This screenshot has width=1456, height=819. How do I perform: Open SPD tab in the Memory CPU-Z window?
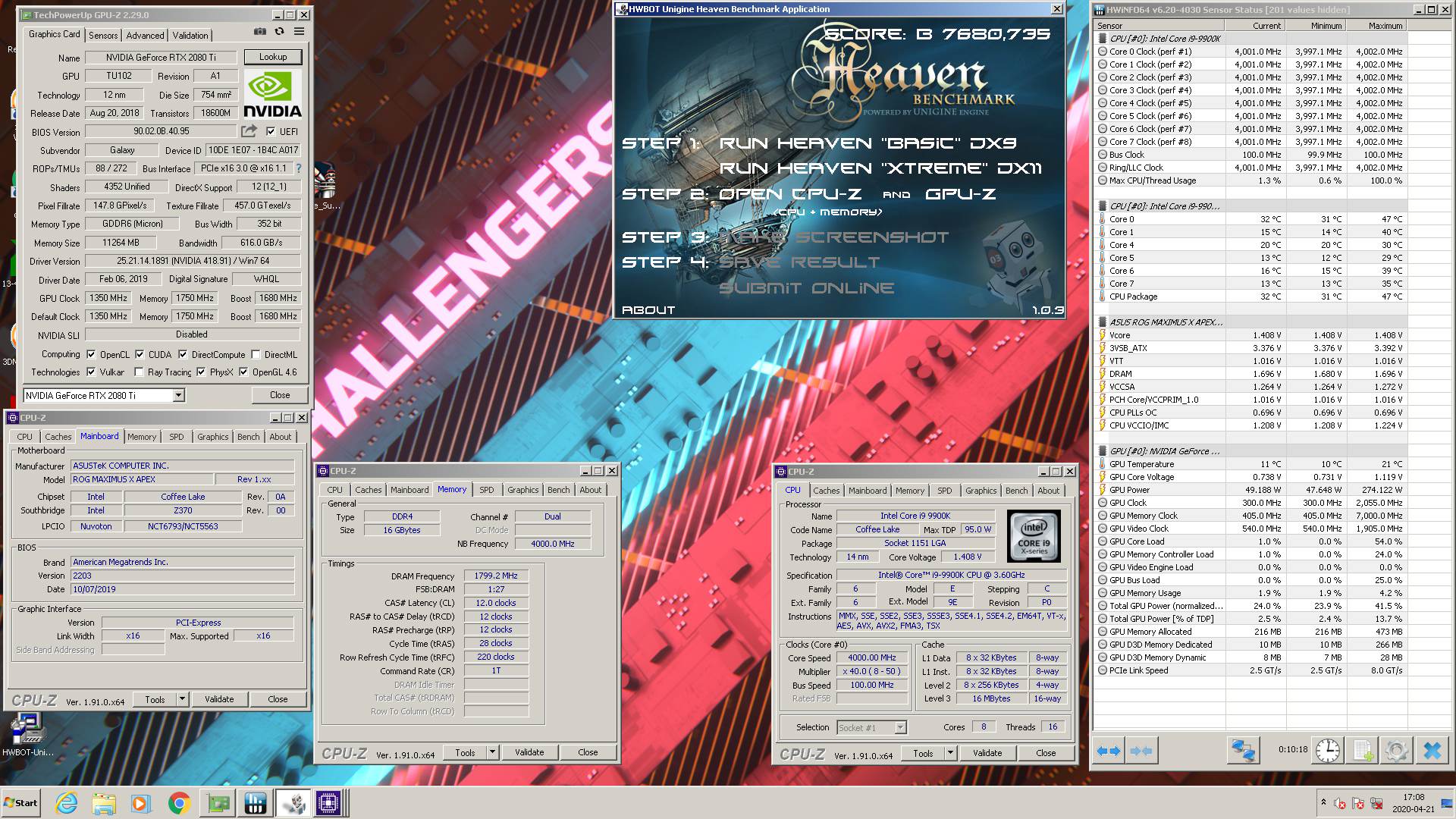tap(487, 490)
